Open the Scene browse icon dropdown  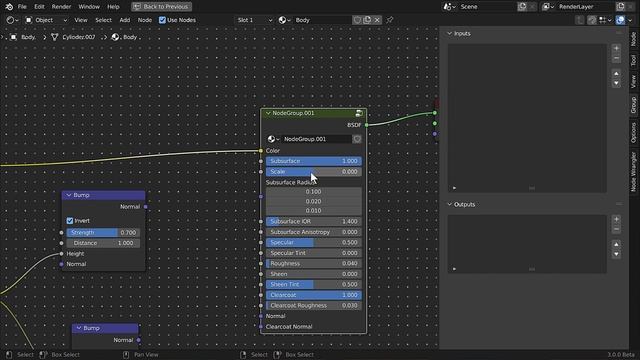tap(449, 7)
